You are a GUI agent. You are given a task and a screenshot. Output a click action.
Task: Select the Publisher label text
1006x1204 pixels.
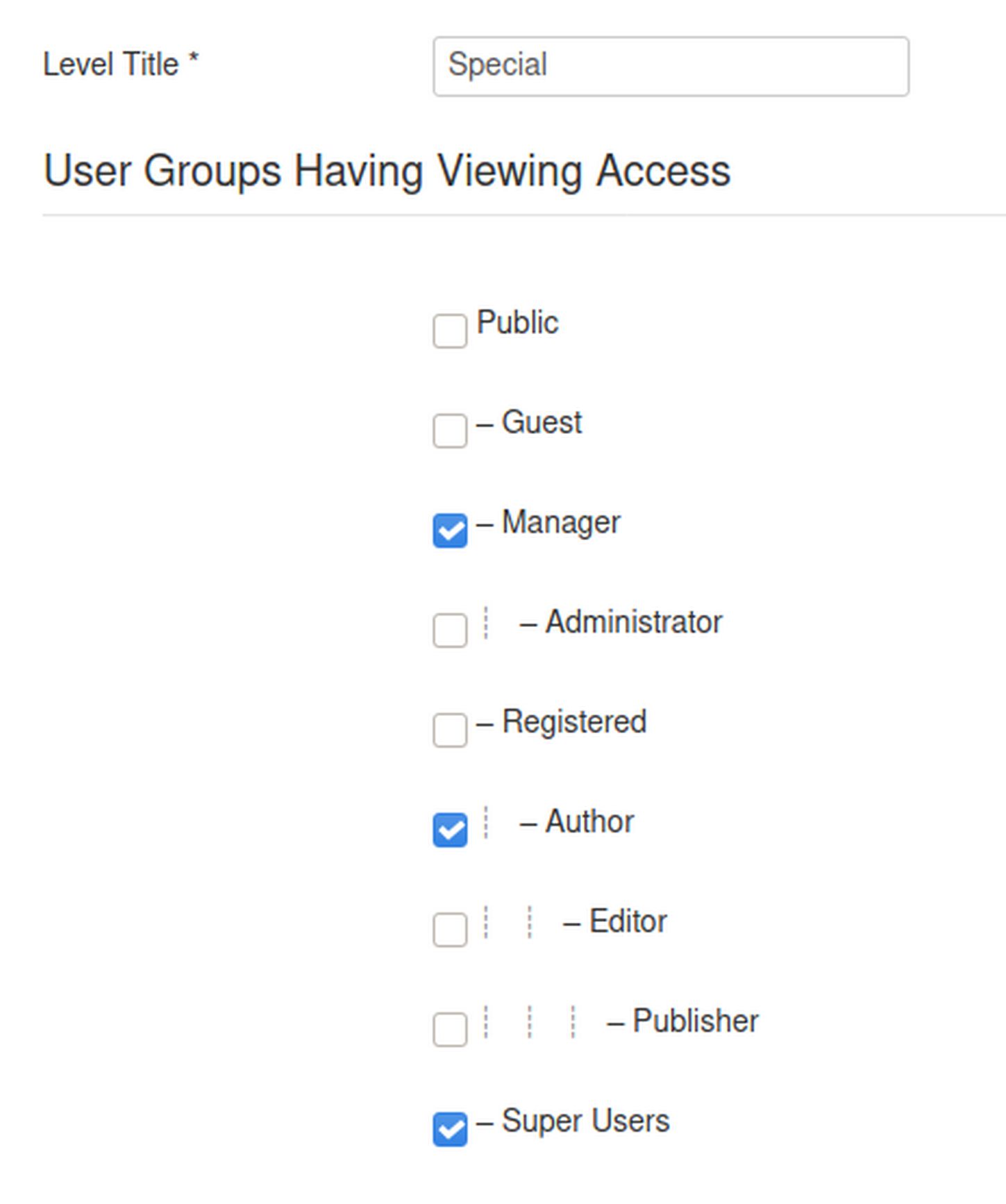click(695, 1021)
